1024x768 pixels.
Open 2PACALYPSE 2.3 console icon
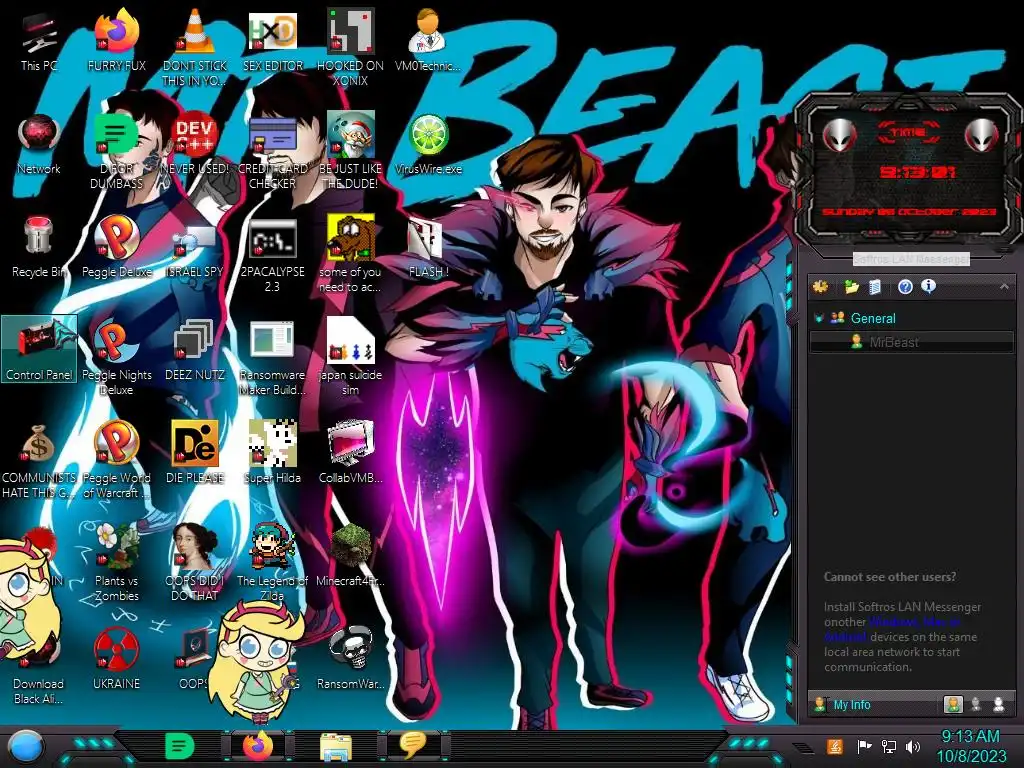click(x=273, y=255)
